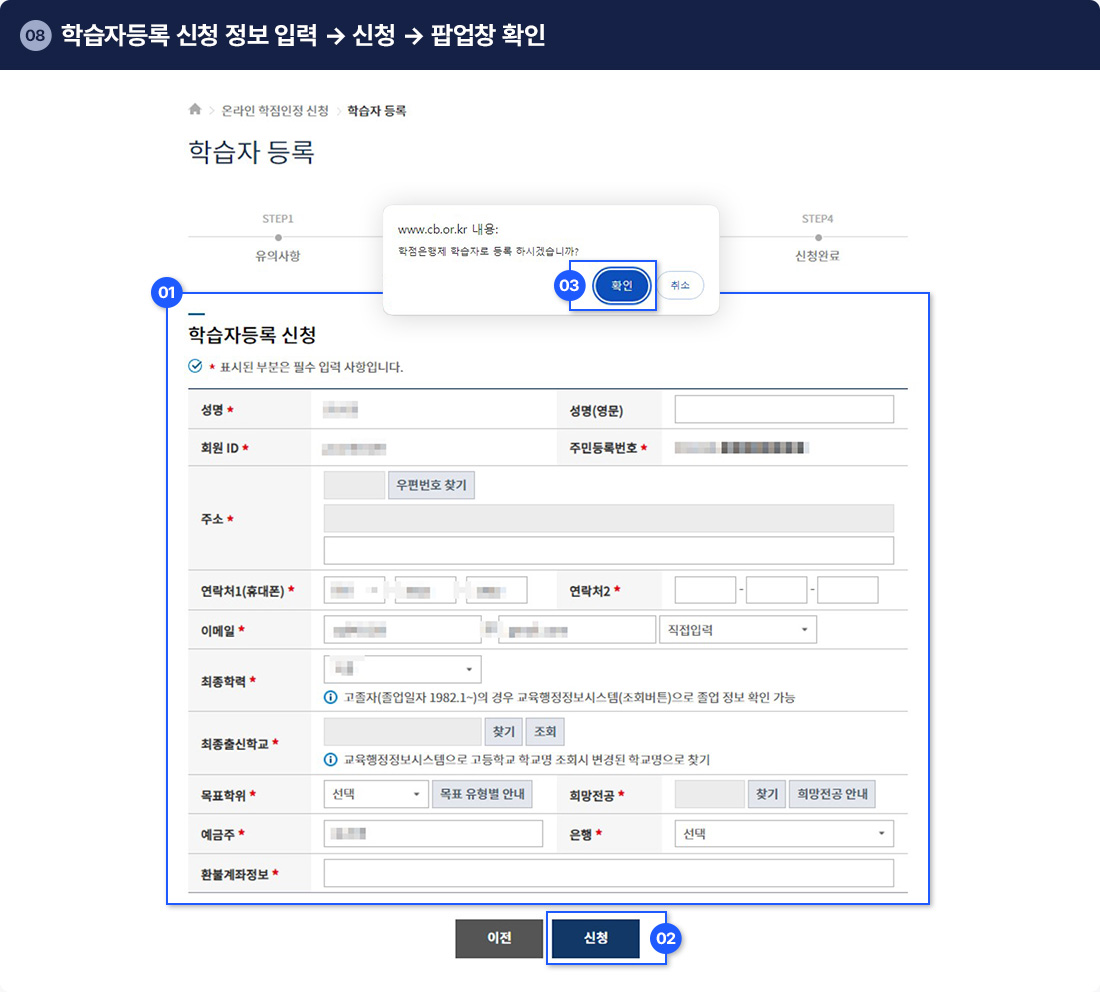Expand the 직접입력 email domain dropdown
This screenshot has width=1100, height=992.
point(737,630)
